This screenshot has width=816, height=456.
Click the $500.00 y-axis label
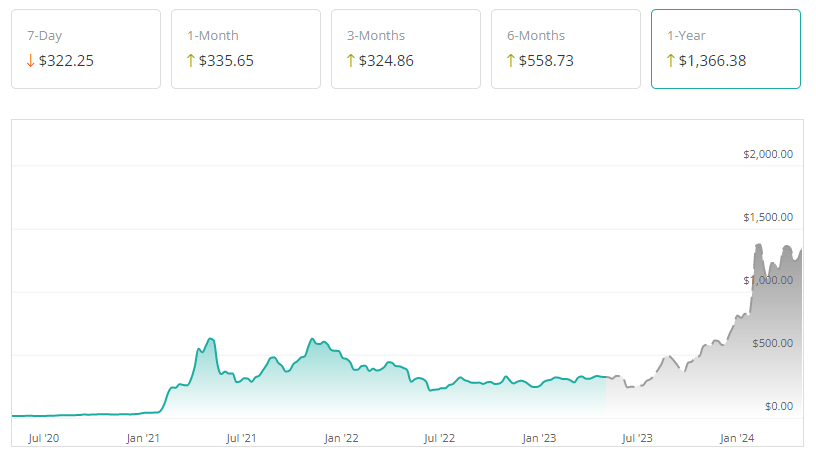[772, 343]
